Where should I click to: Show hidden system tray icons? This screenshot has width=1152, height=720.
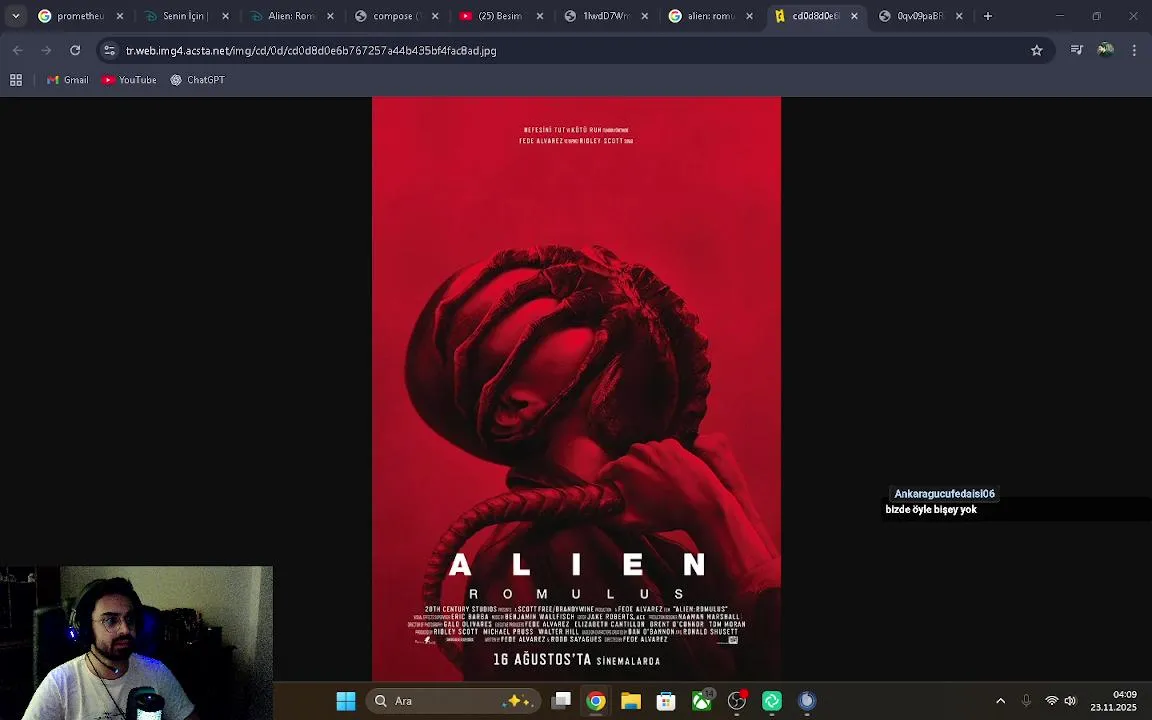pos(1000,701)
